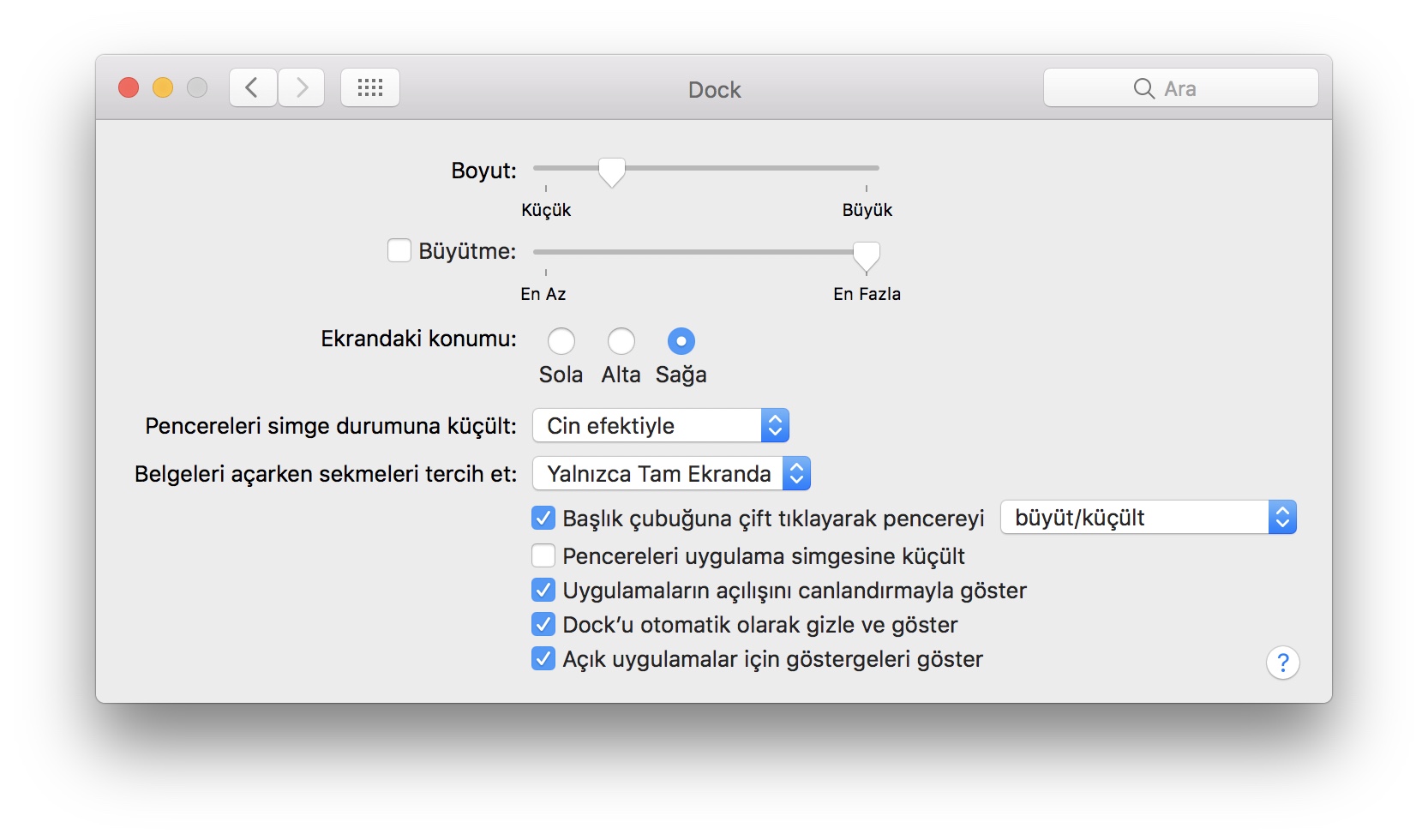The image size is (1428, 840).
Task: Open the Cin efektiyle minimize effect dropdown
Action: tap(660, 426)
